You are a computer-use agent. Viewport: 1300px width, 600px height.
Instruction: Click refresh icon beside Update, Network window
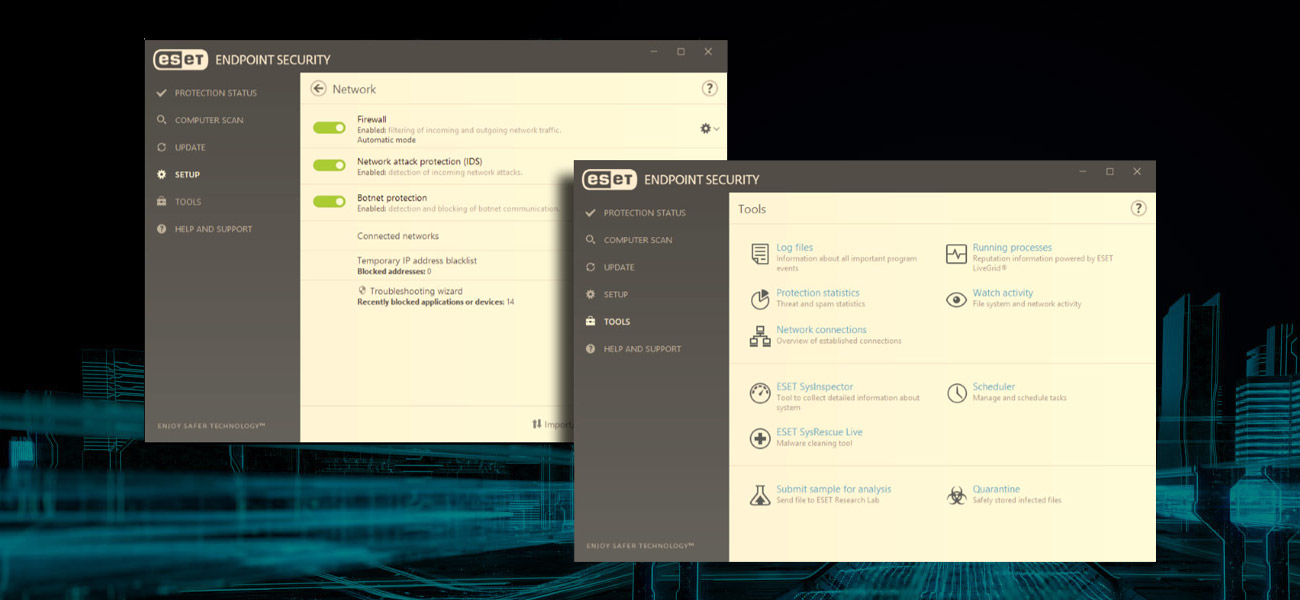(162, 147)
